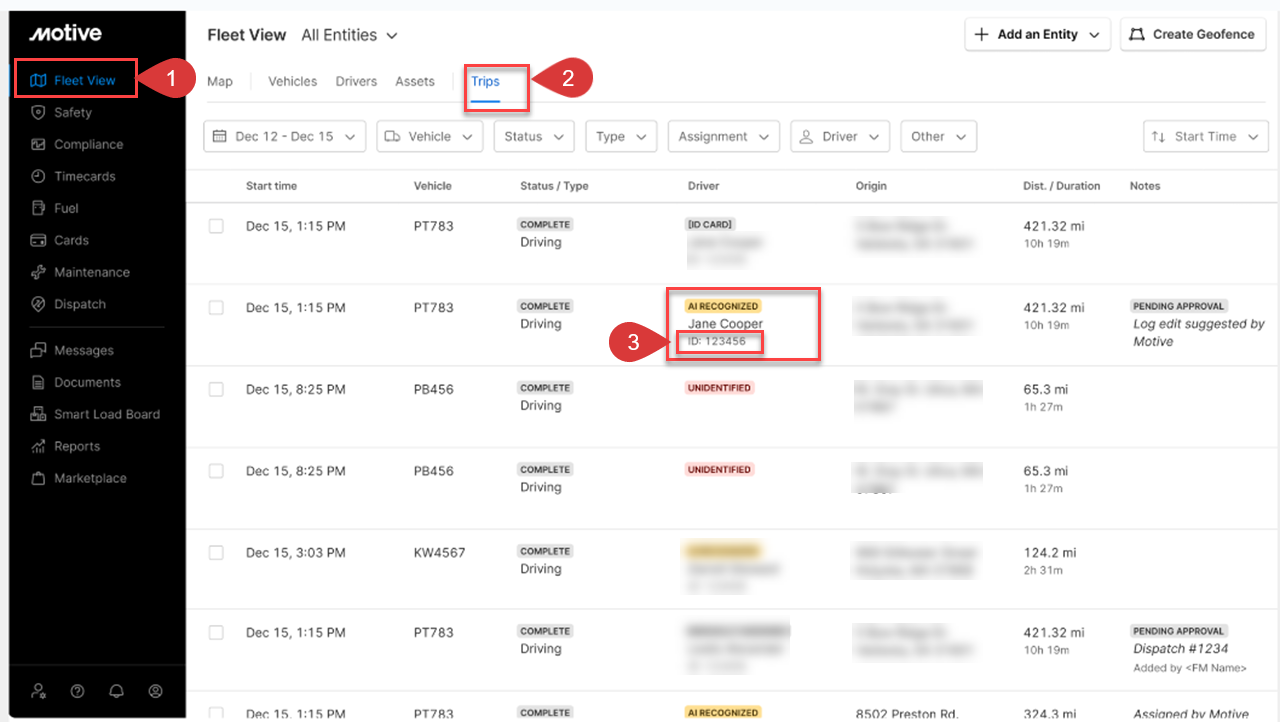Screen dimensions: 1280x722
Task: Switch to the Vehicles tab
Action: pyautogui.click(x=292, y=82)
